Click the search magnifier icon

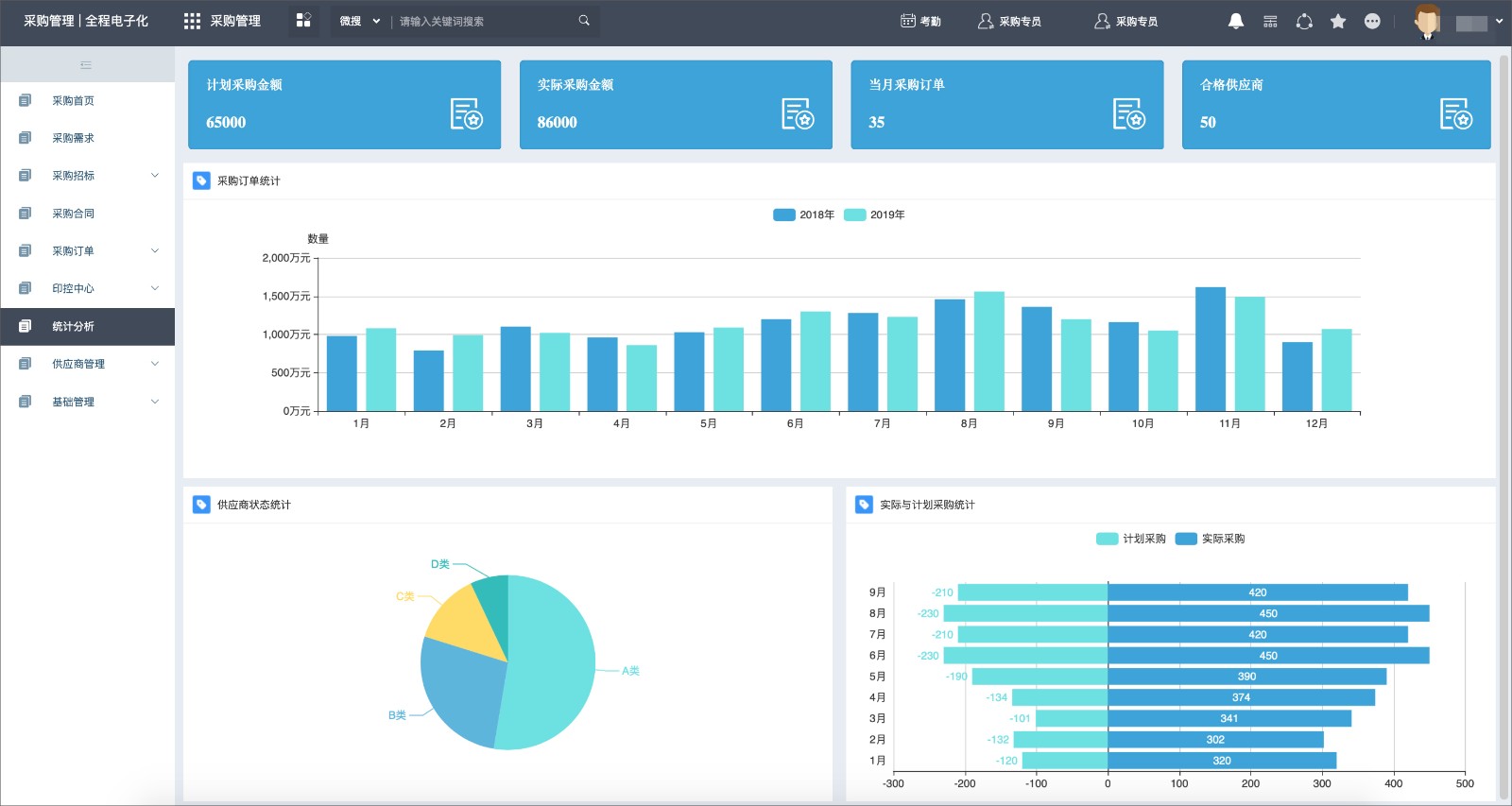pyautogui.click(x=584, y=20)
